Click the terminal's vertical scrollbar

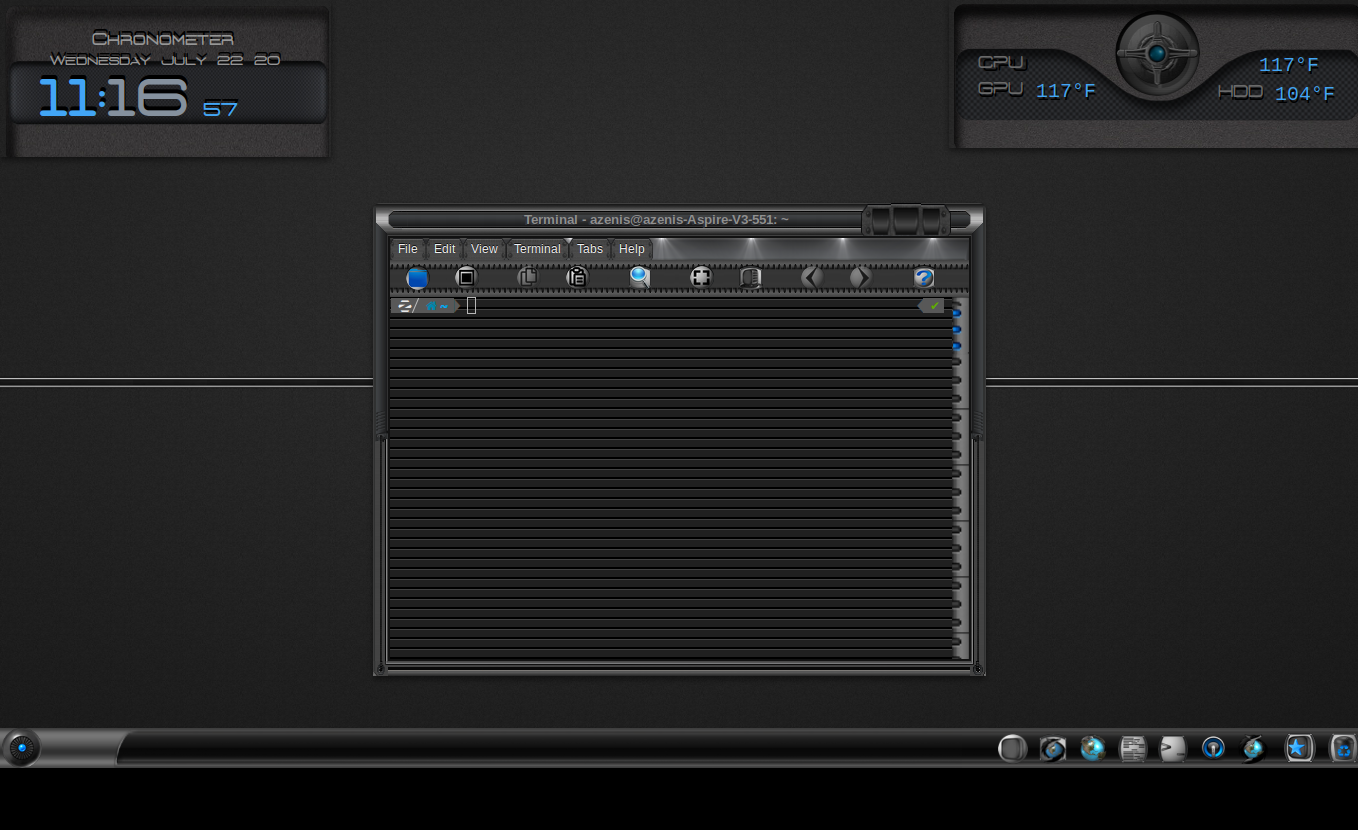click(960, 480)
